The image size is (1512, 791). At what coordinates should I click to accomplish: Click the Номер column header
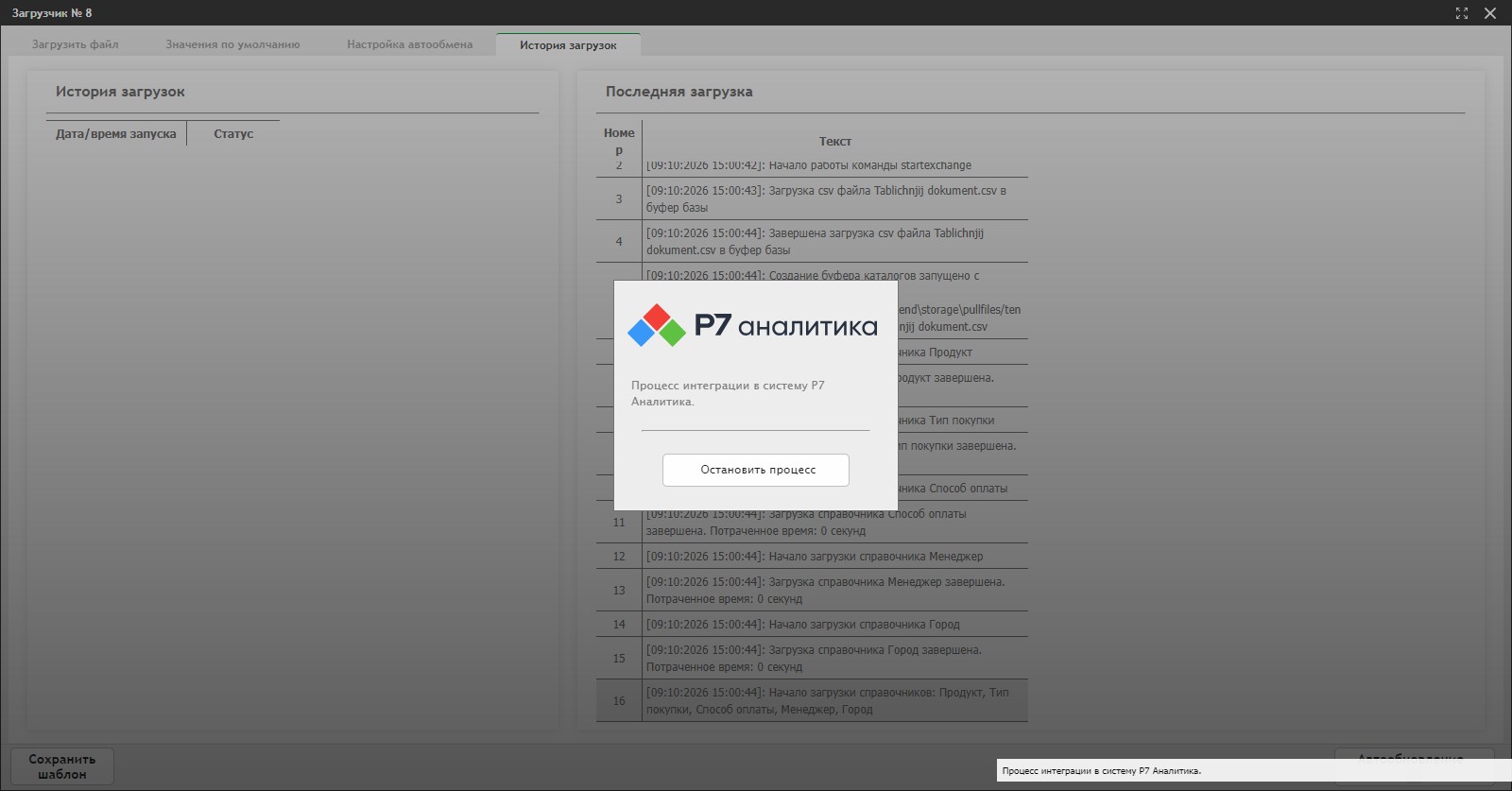click(x=619, y=141)
